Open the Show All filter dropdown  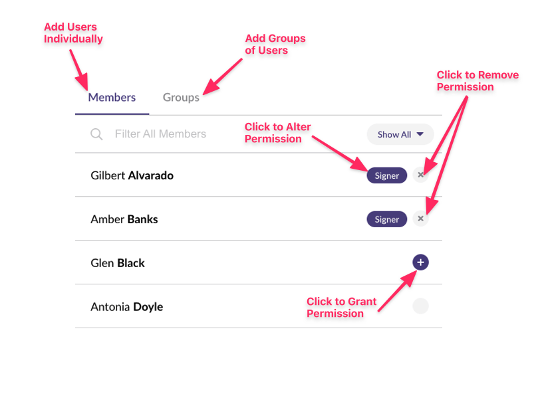coord(400,134)
